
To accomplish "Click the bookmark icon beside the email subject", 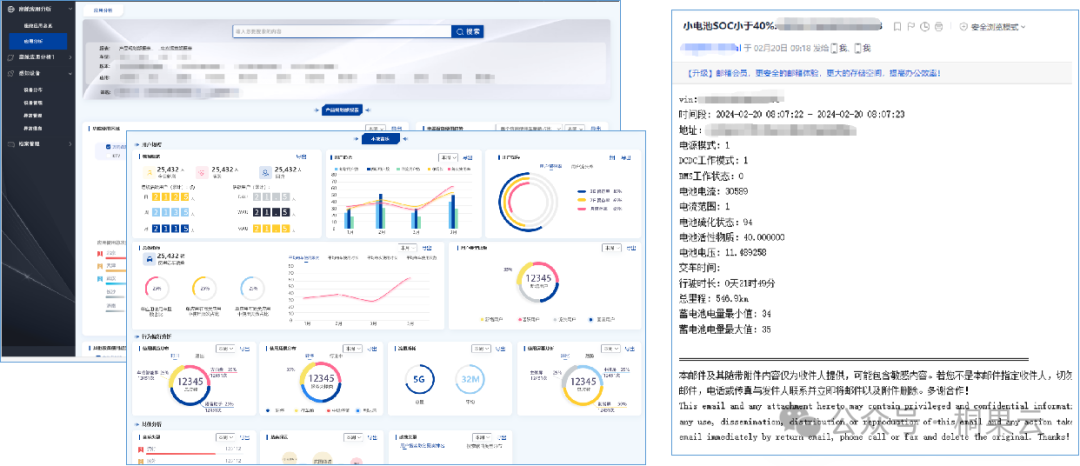I will click(x=897, y=27).
